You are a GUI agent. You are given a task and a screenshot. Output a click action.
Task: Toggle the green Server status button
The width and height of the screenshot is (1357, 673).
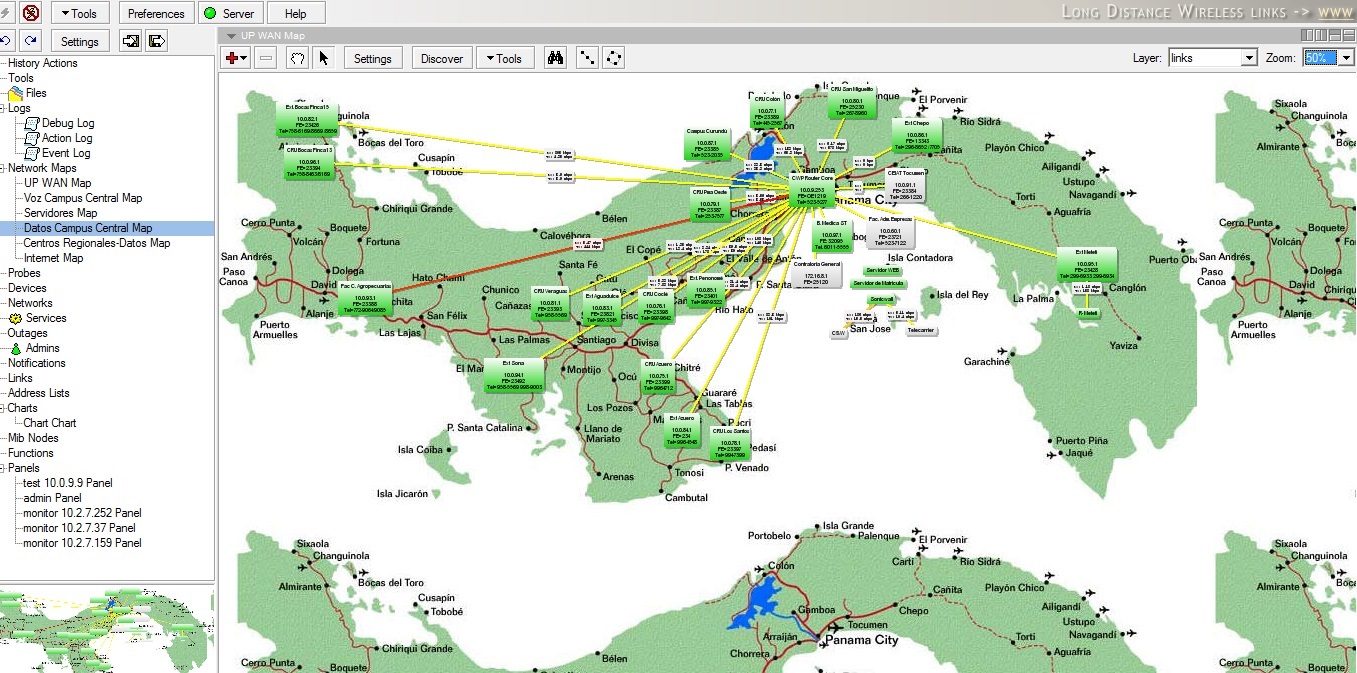tap(229, 13)
